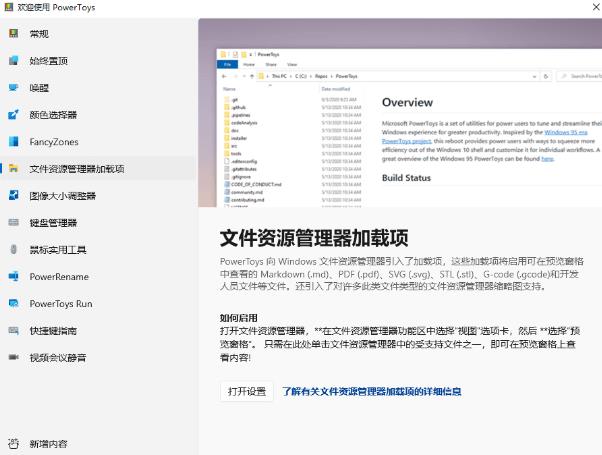Click the 文件资源管理器加载项 page heading
Screen dimensions: 602x455
point(314,238)
